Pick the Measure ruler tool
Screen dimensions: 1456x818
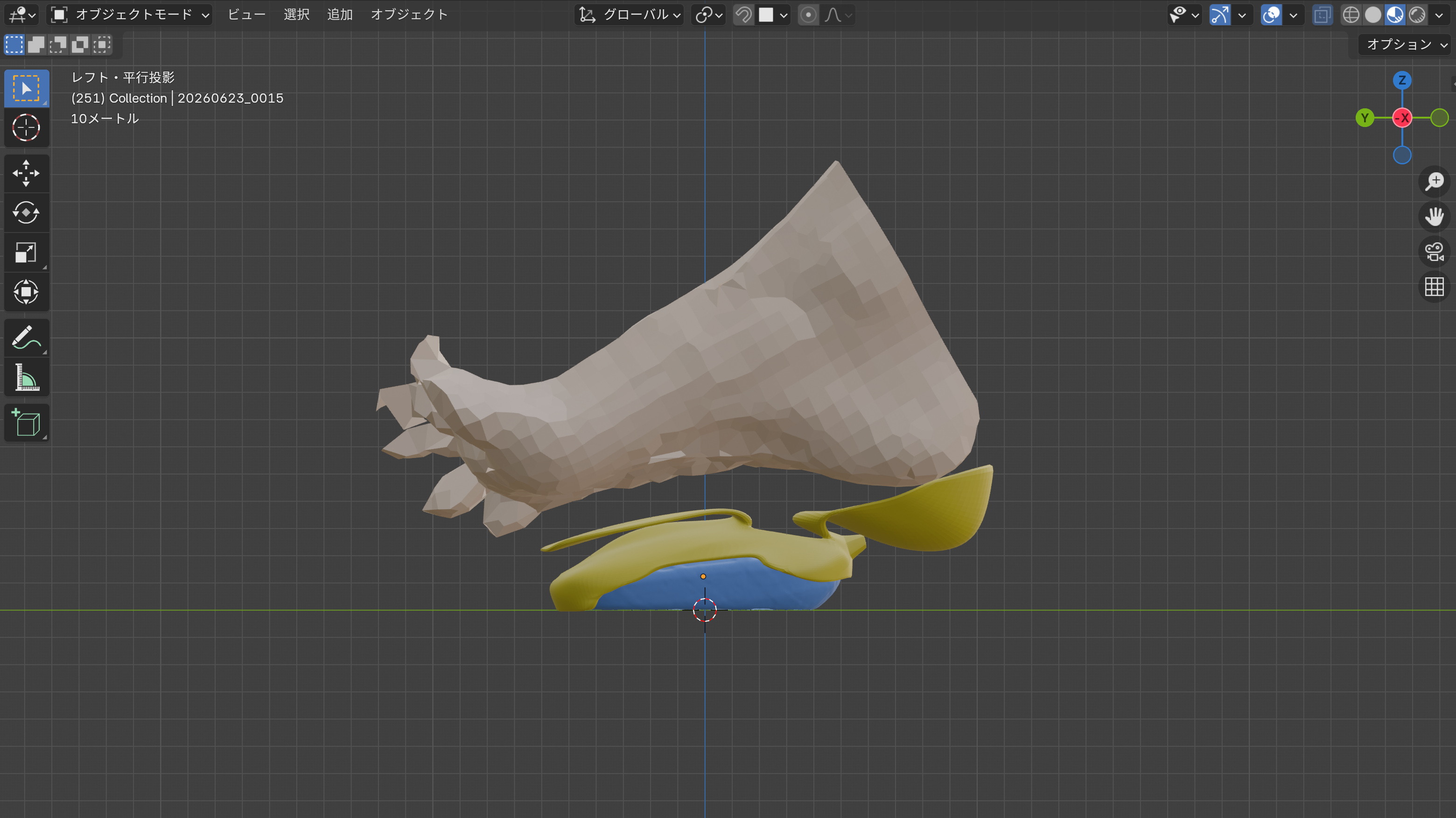(x=26, y=378)
